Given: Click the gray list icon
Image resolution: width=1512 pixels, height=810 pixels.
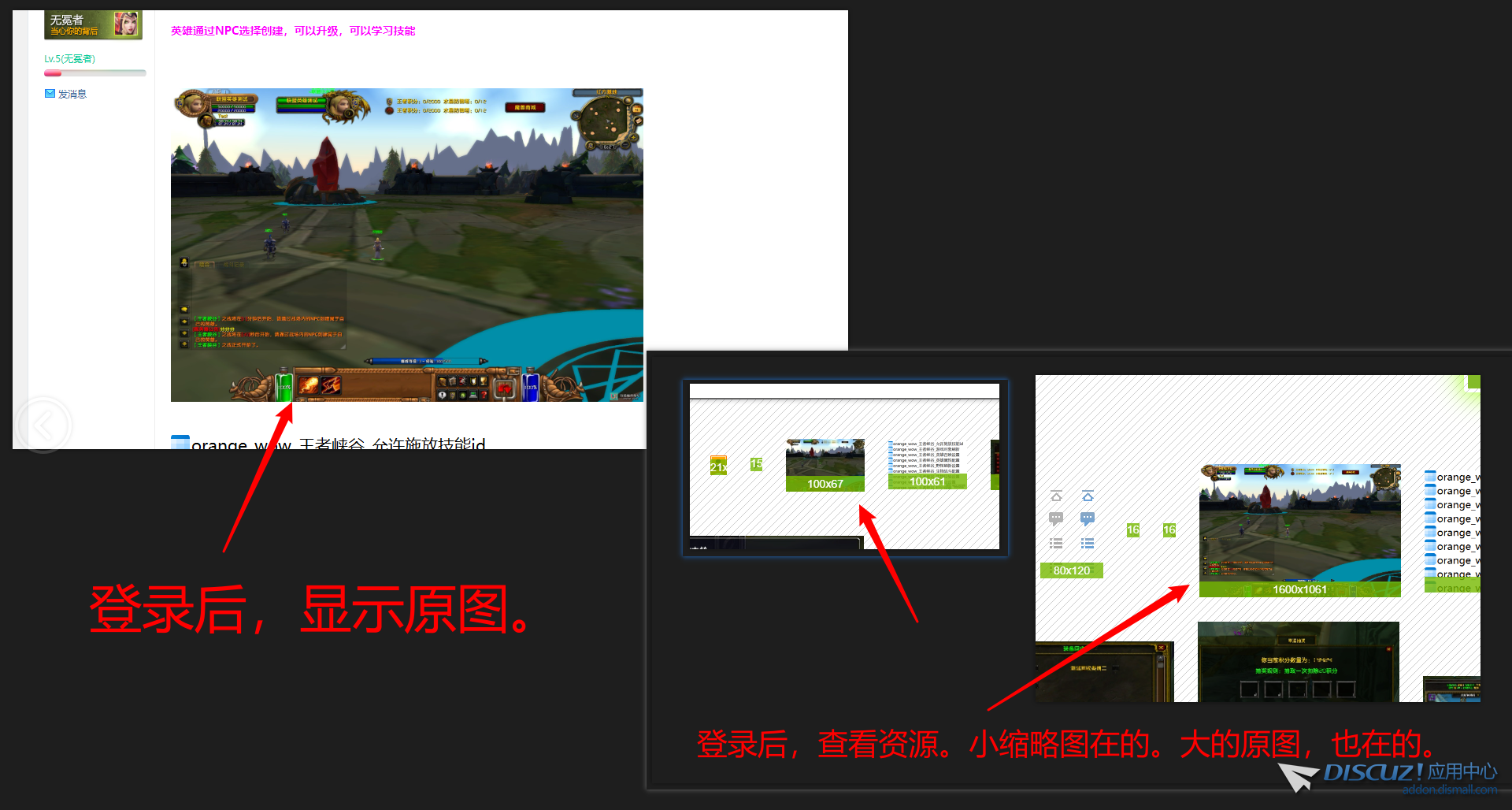Looking at the screenshot, I should tap(1056, 543).
